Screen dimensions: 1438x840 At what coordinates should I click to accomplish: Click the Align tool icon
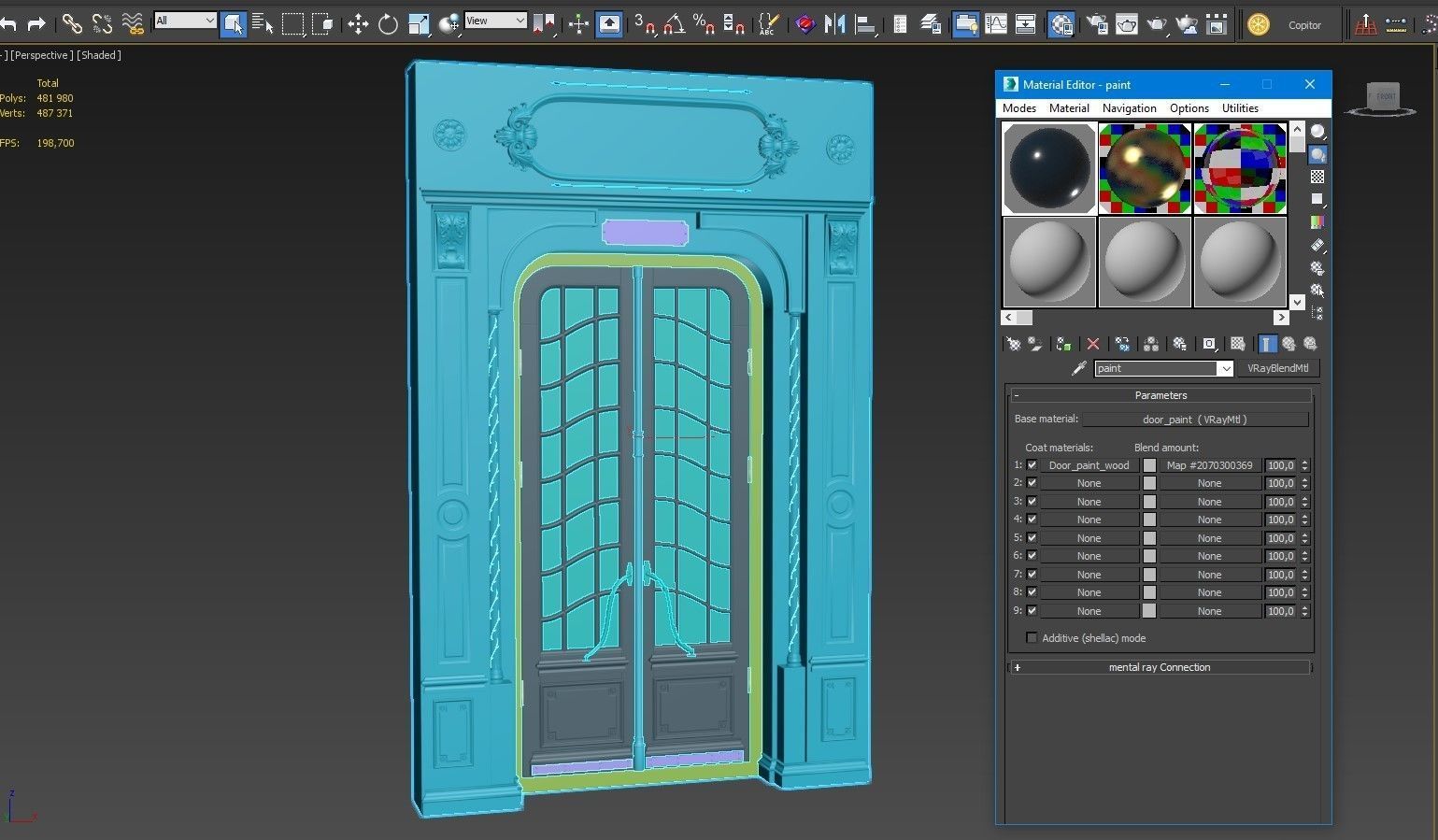[x=865, y=24]
